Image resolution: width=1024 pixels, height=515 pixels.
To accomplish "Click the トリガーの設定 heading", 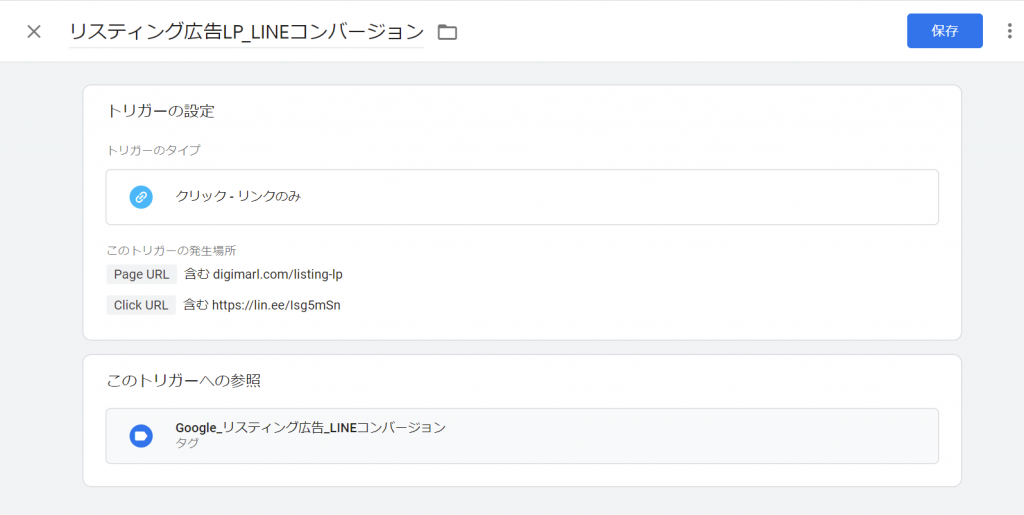I will pos(161,111).
